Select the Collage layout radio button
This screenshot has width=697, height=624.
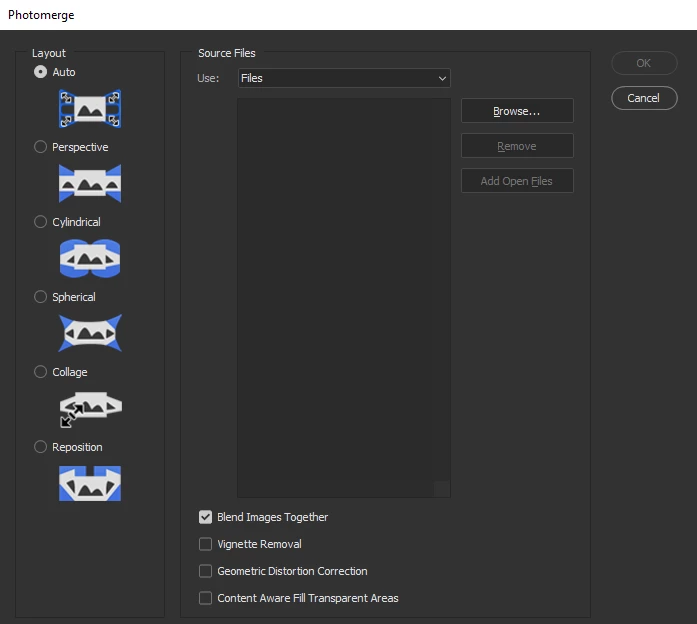coord(40,372)
